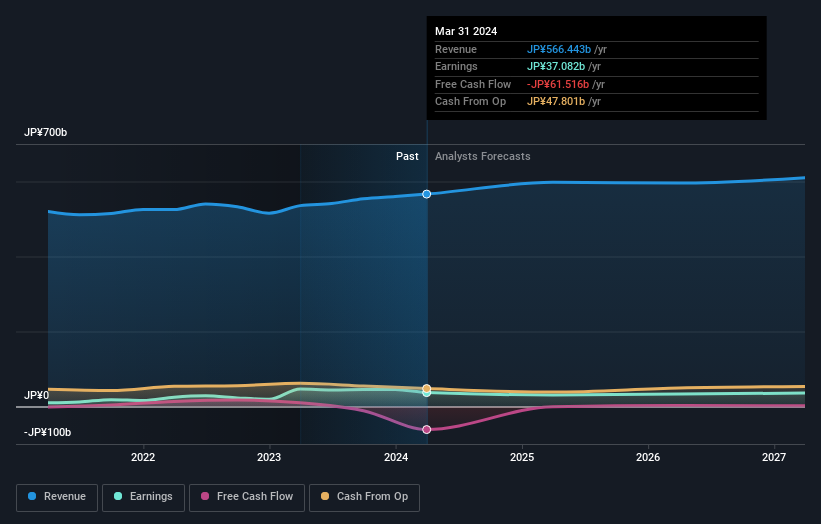
Task: Click the Cash From Op tooltip row label
Action: (470, 102)
